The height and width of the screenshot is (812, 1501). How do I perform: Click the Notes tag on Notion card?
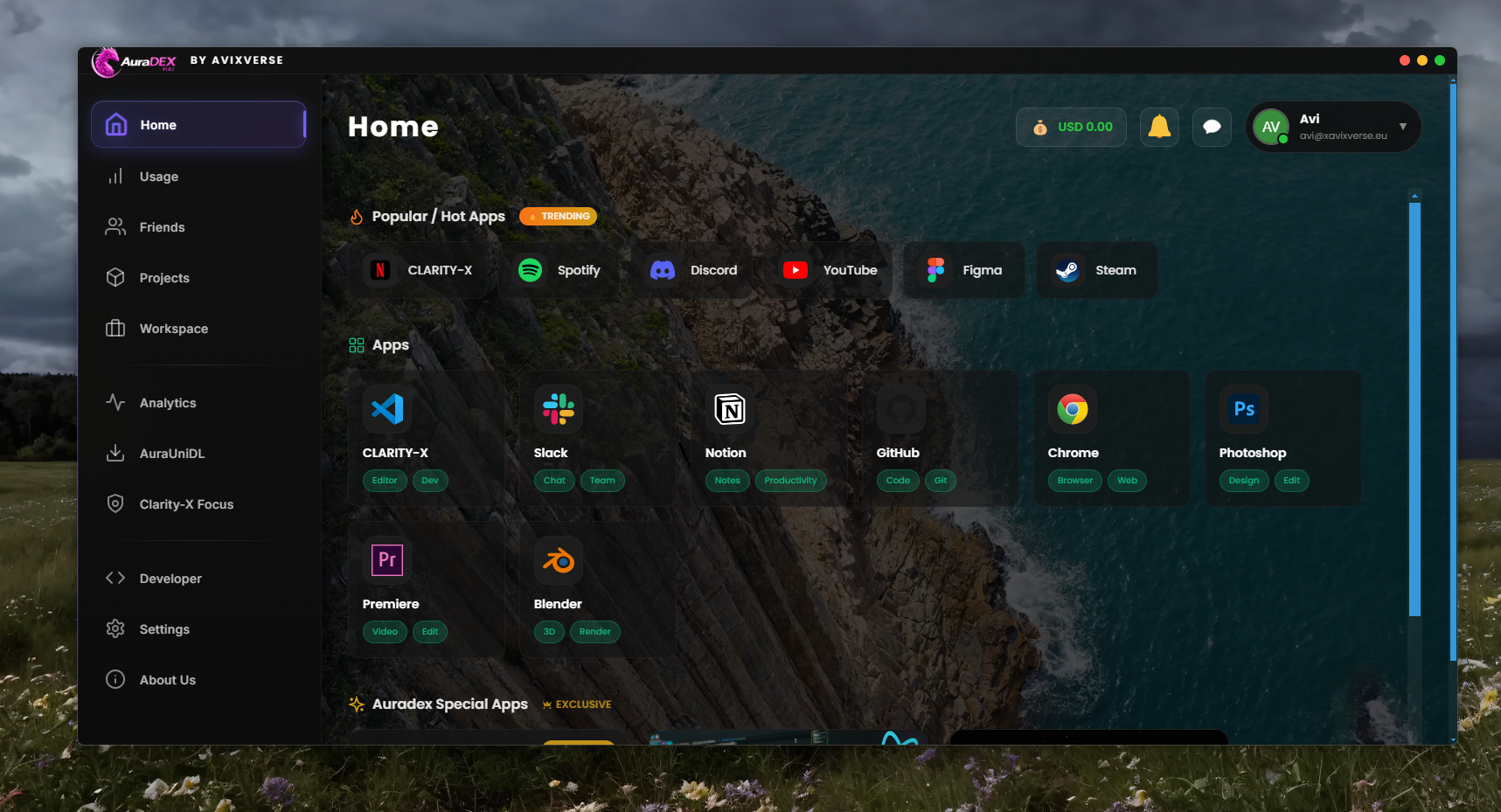pos(727,481)
